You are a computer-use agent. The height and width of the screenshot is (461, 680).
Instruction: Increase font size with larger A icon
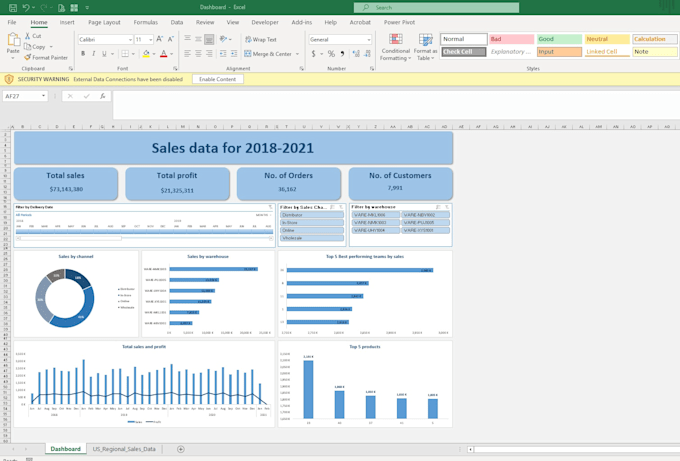tap(160, 39)
